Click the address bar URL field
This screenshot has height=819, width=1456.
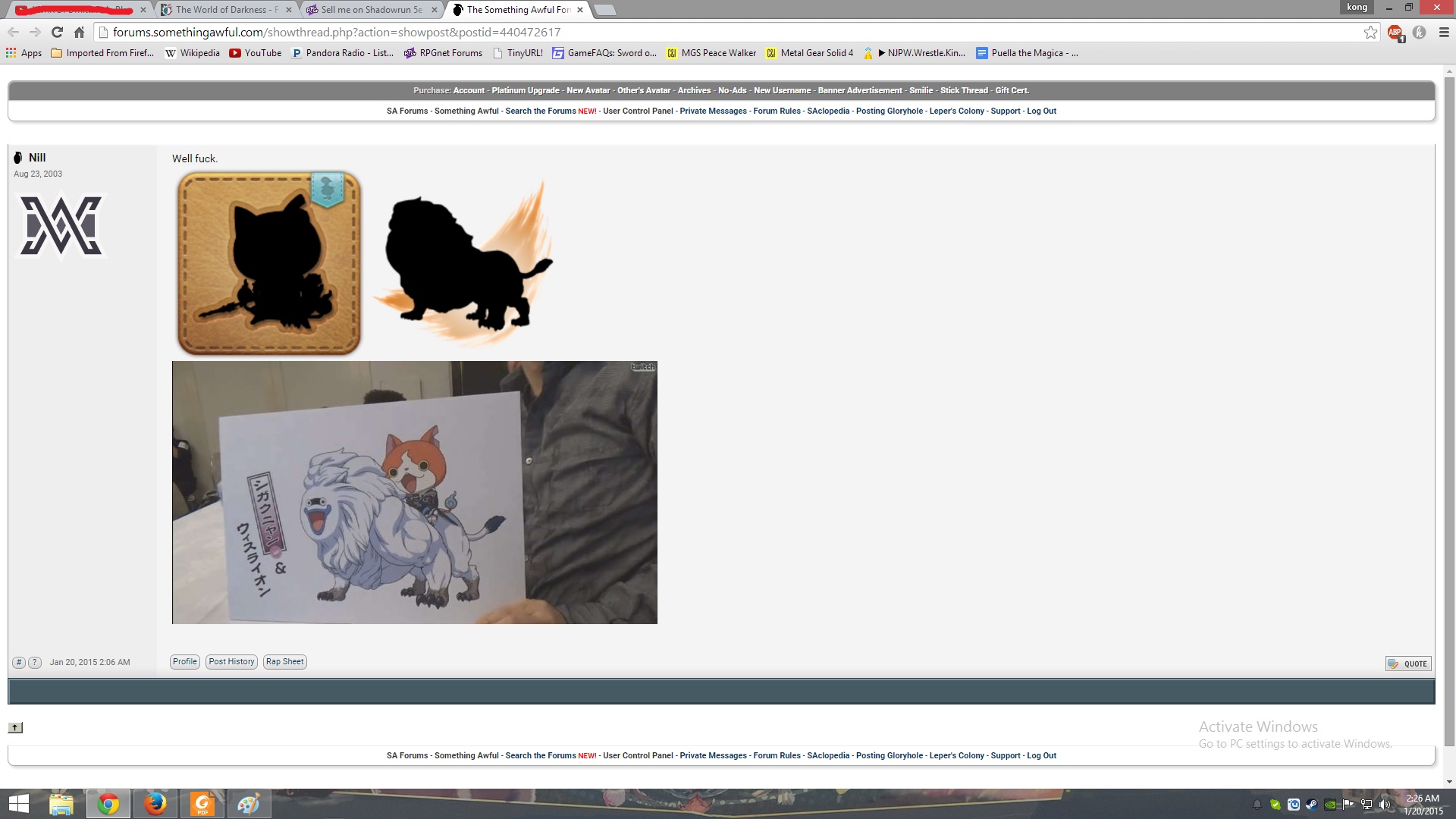[x=728, y=32]
